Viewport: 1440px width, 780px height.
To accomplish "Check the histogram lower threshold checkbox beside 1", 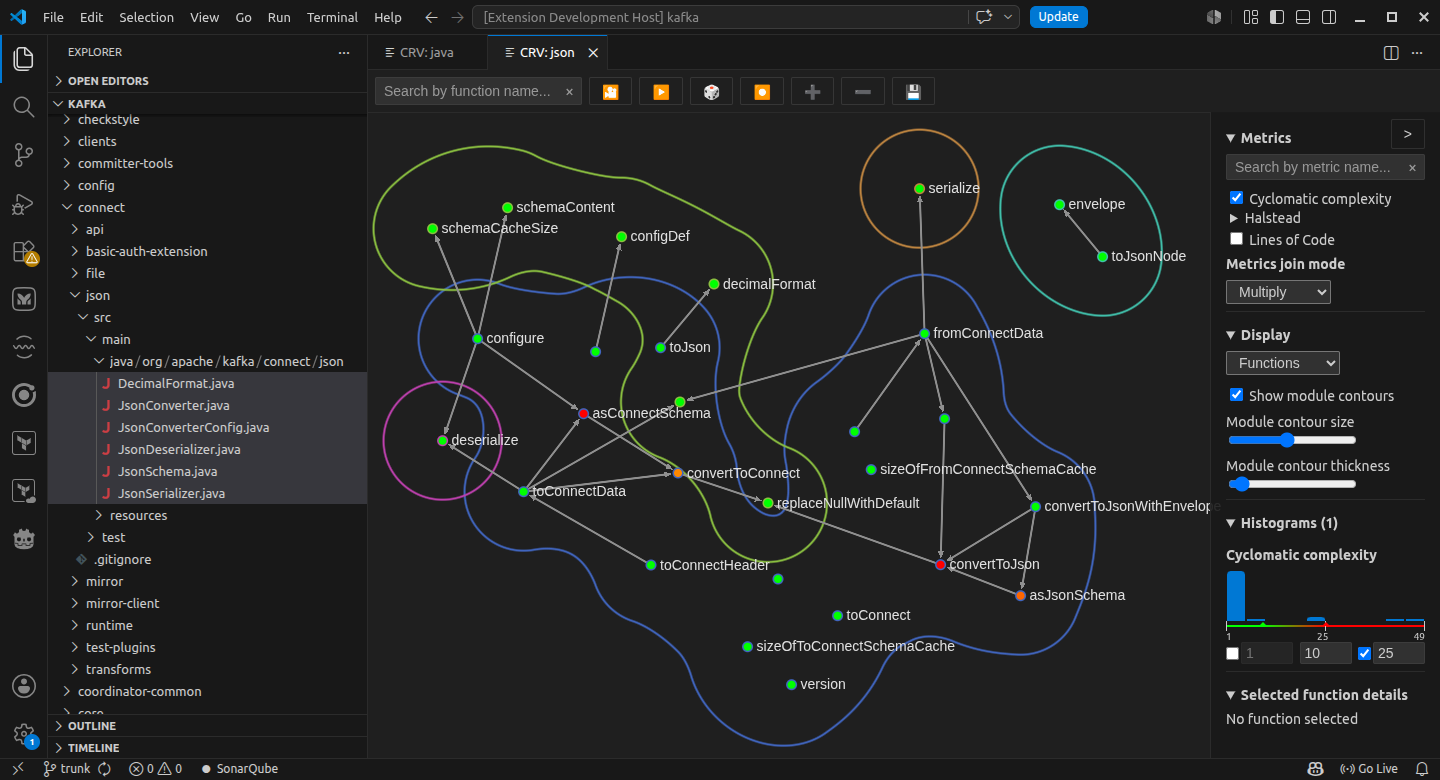I will point(1233,654).
